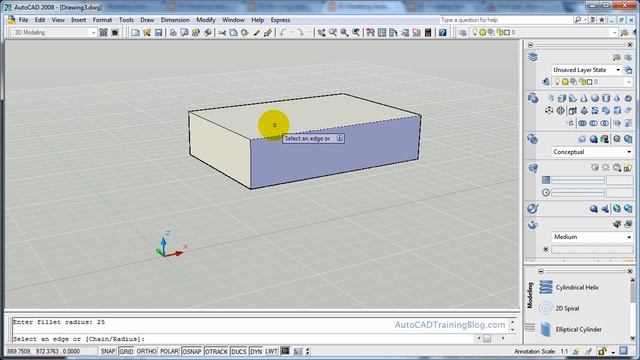Toggle DYN dynamic input in status bar

[256, 351]
